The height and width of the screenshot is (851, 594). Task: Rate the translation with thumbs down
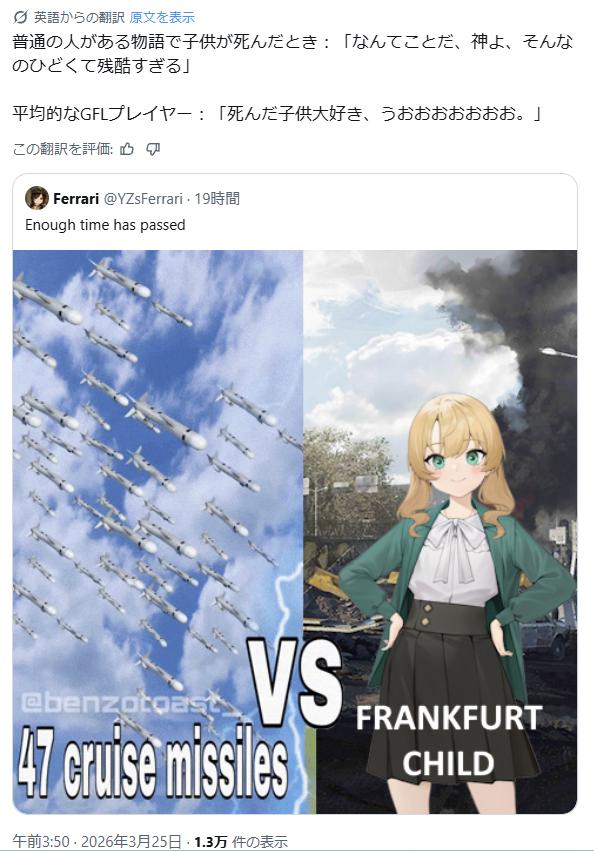coord(153,149)
